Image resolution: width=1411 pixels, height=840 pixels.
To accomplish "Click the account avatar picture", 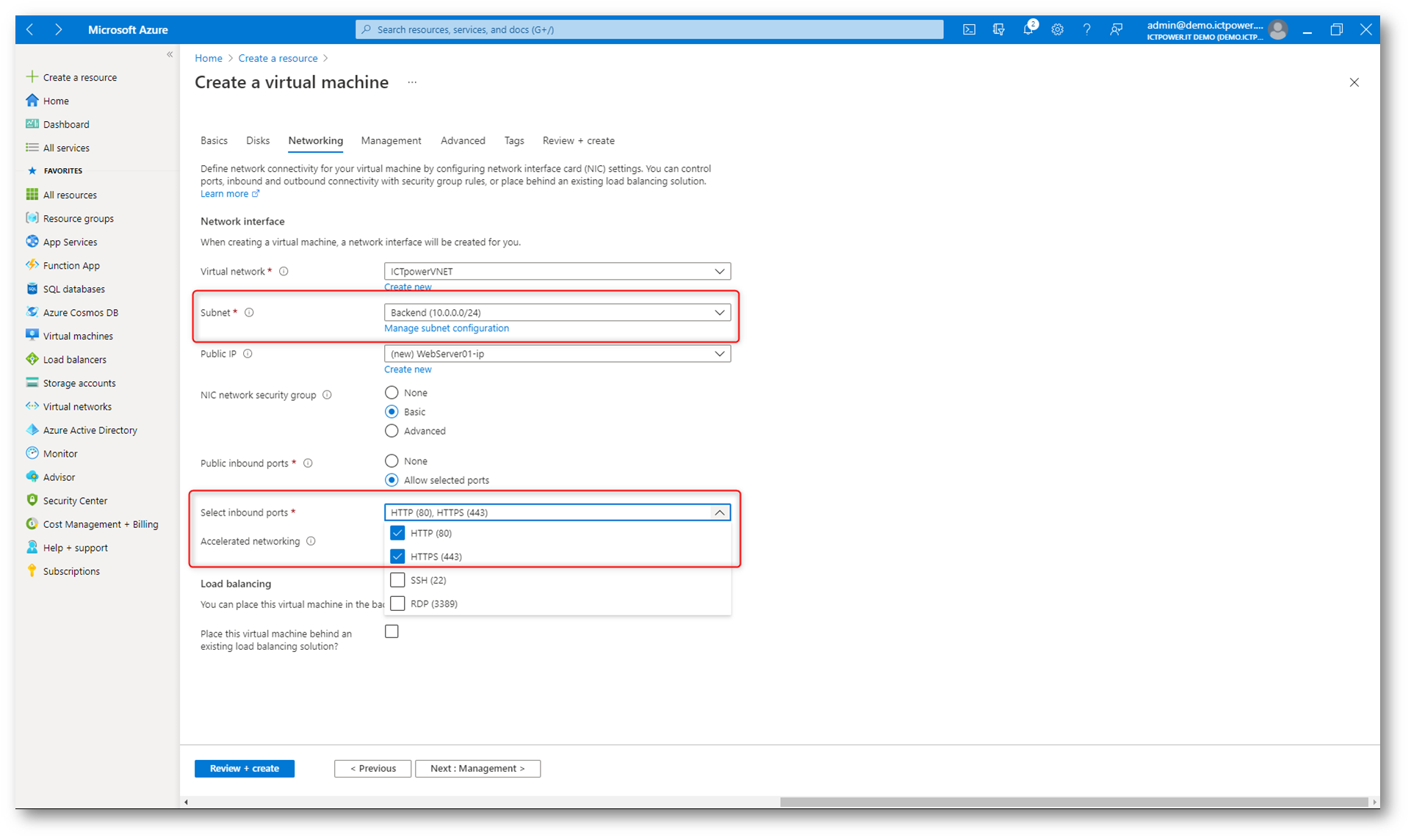I will click(x=1277, y=29).
